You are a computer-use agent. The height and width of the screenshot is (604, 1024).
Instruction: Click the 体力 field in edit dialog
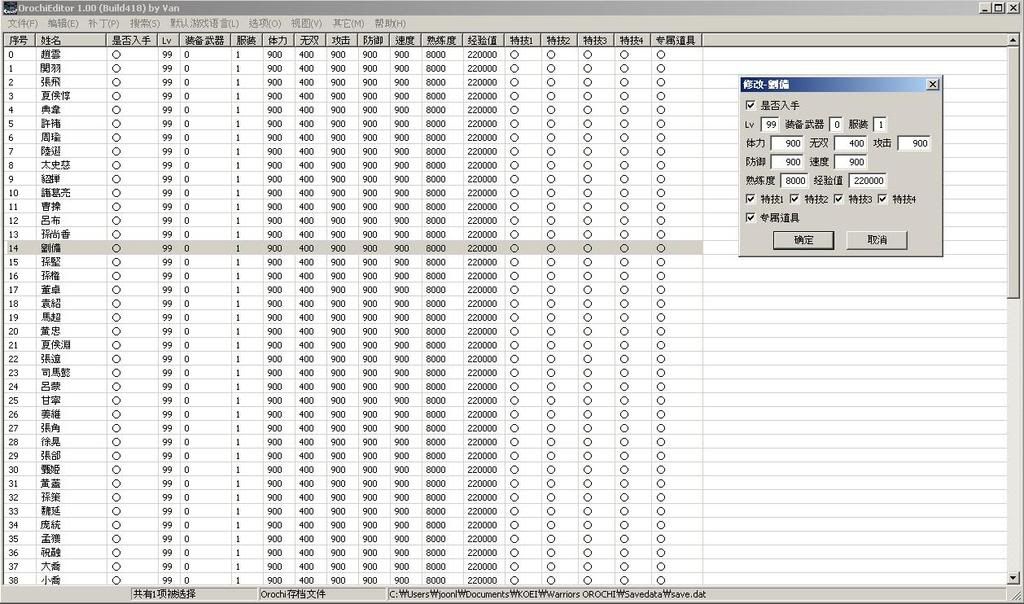pos(786,144)
